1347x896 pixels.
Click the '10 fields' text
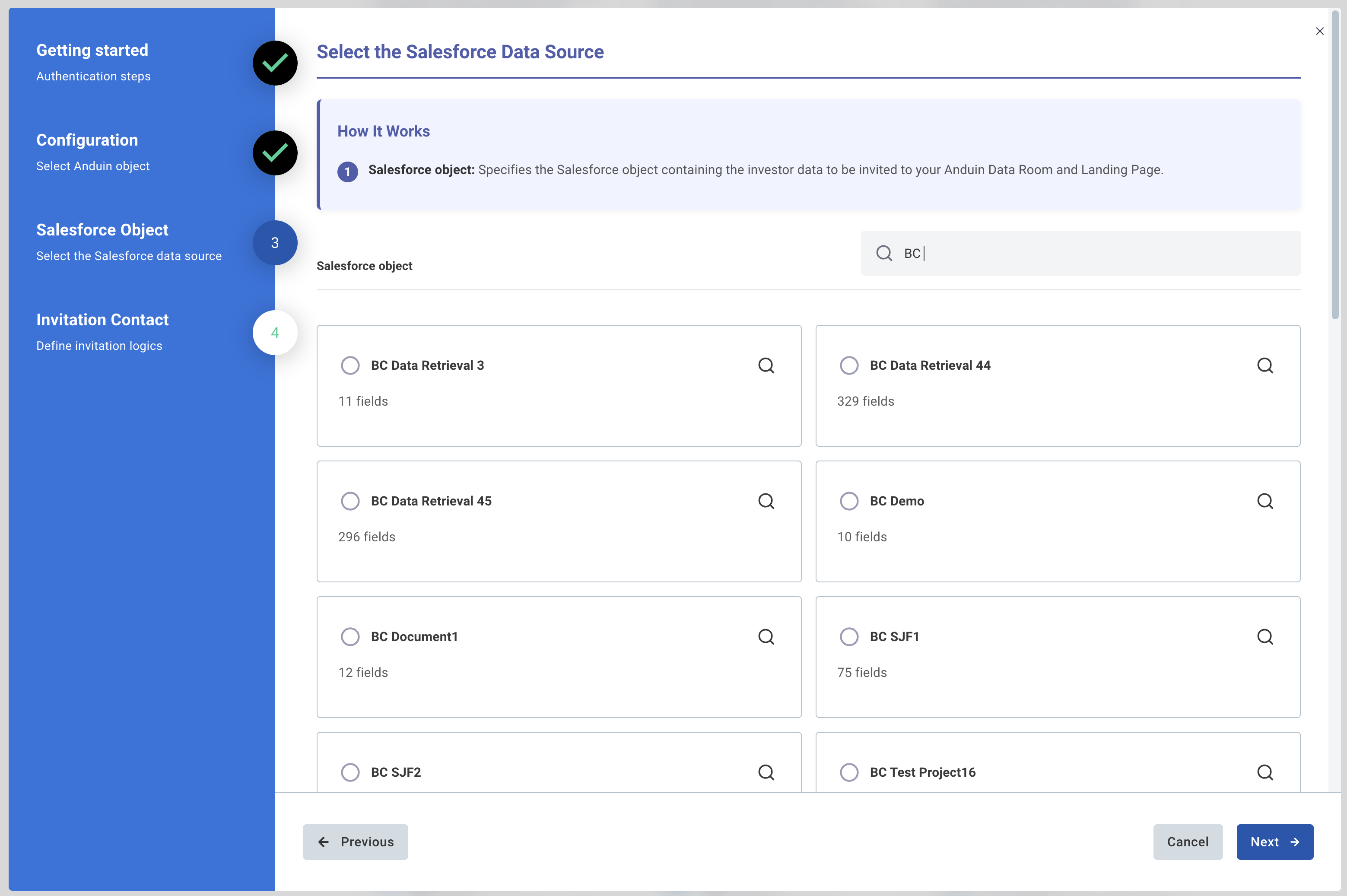[x=862, y=537]
